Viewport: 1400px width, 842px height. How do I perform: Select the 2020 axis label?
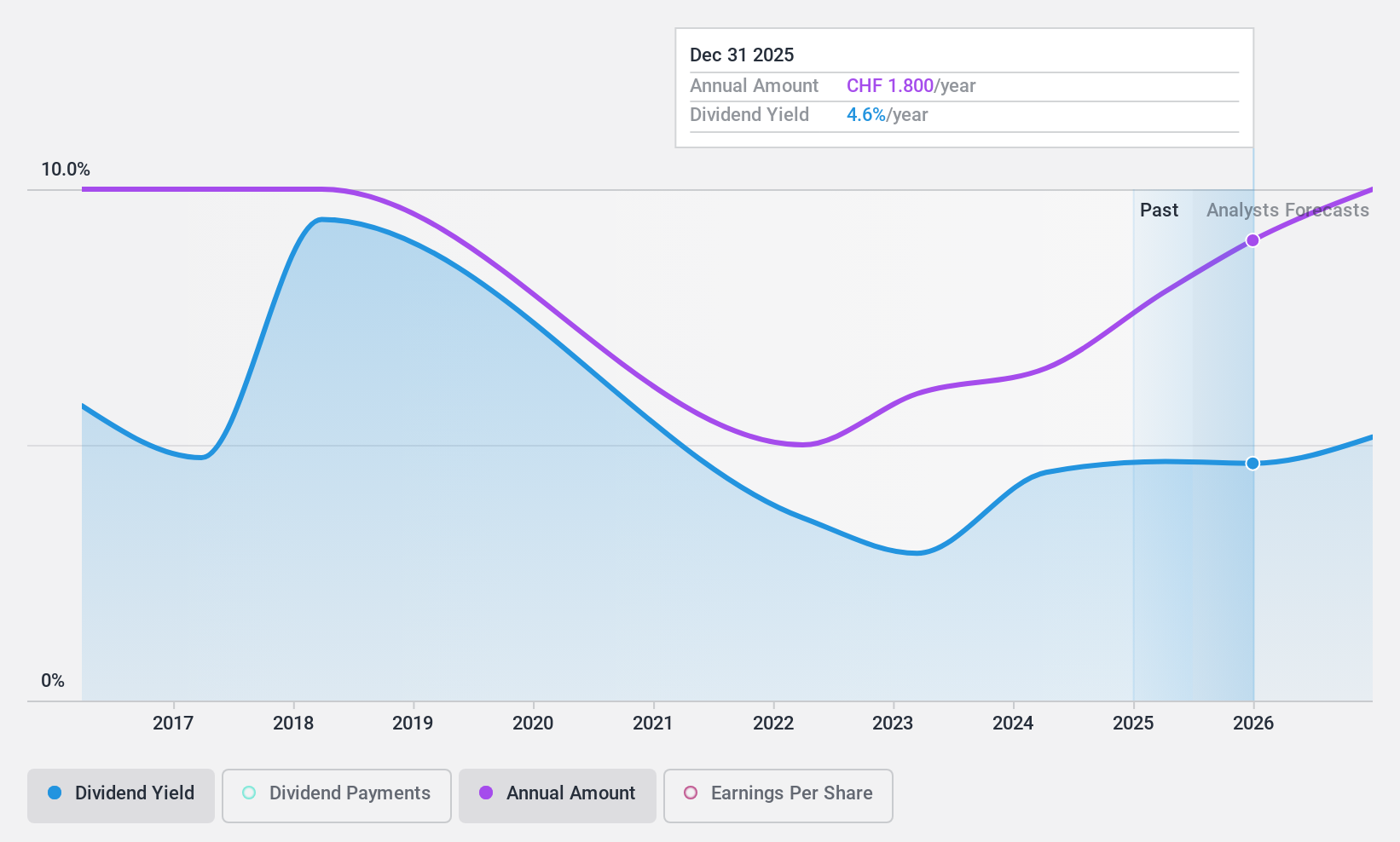533,724
